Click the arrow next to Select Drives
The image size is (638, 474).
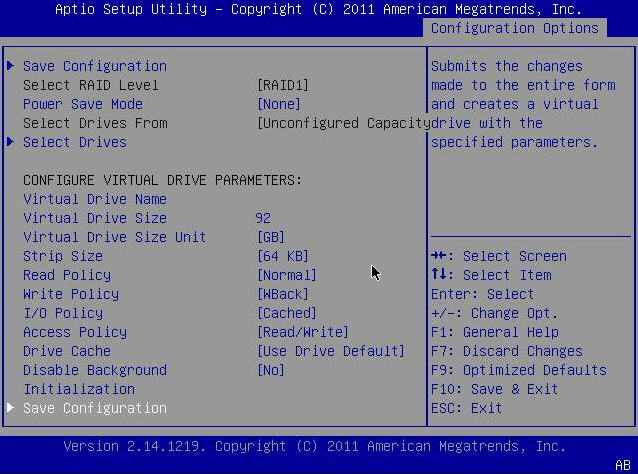tap(11, 142)
